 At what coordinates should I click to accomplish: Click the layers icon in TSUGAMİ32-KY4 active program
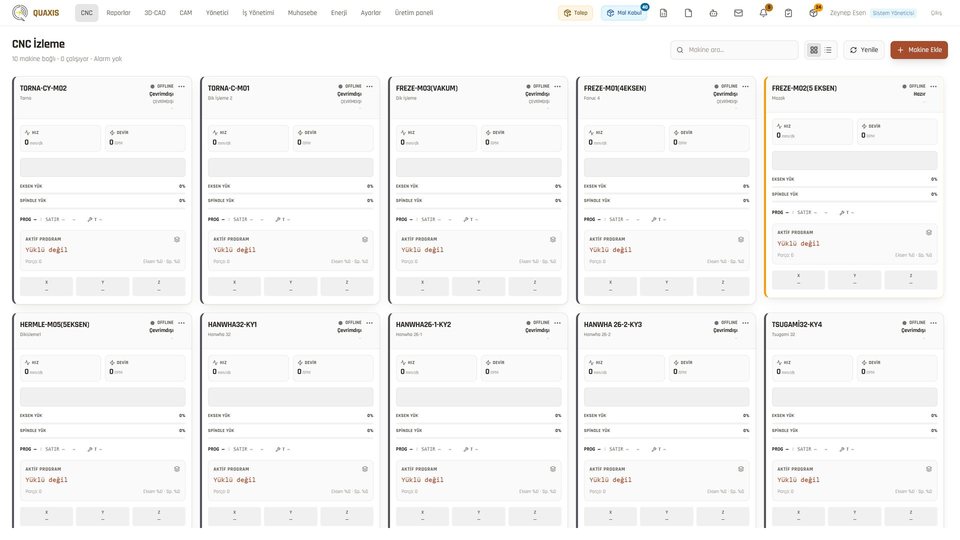click(929, 469)
